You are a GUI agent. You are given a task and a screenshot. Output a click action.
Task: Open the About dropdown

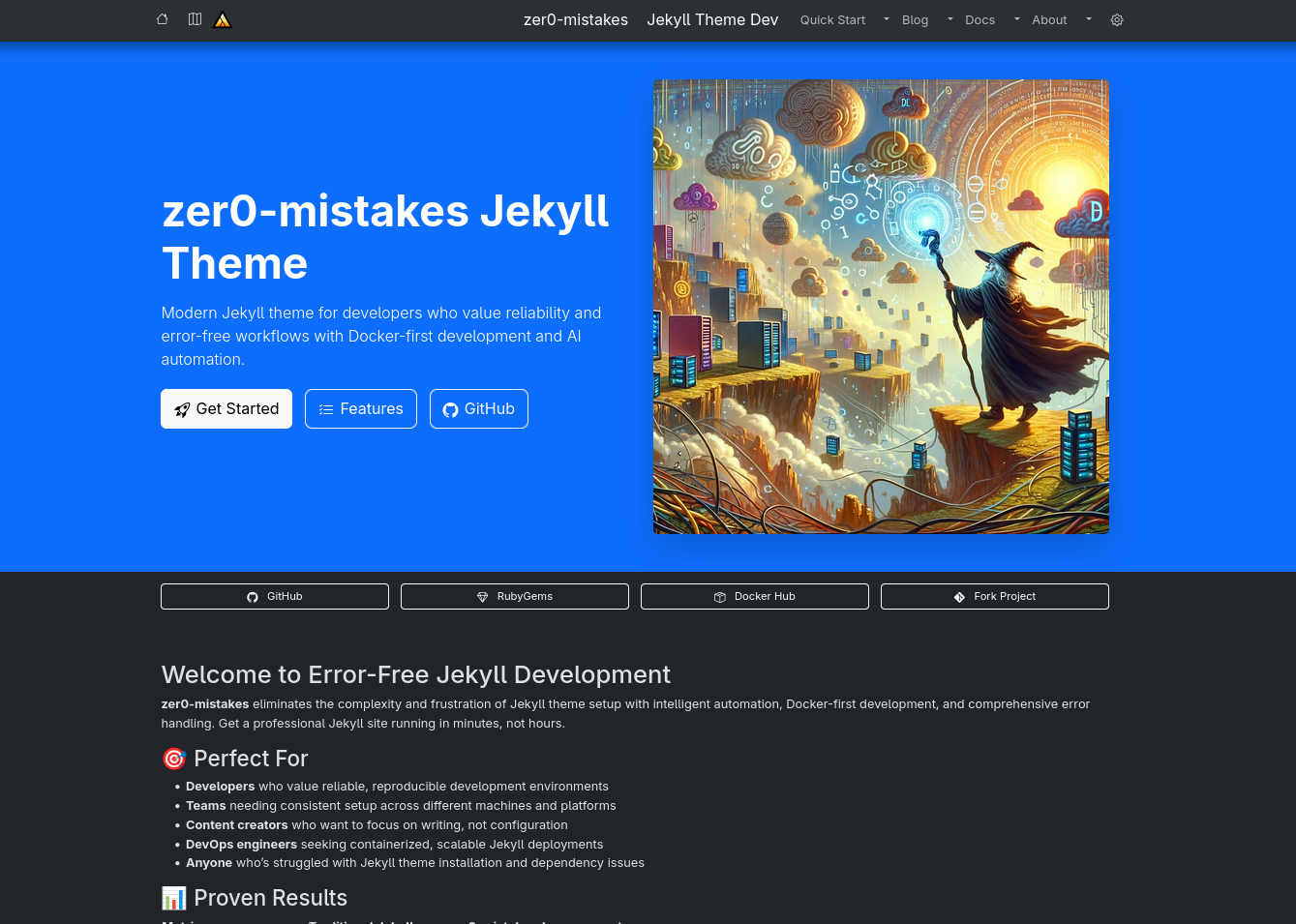[x=1049, y=19]
